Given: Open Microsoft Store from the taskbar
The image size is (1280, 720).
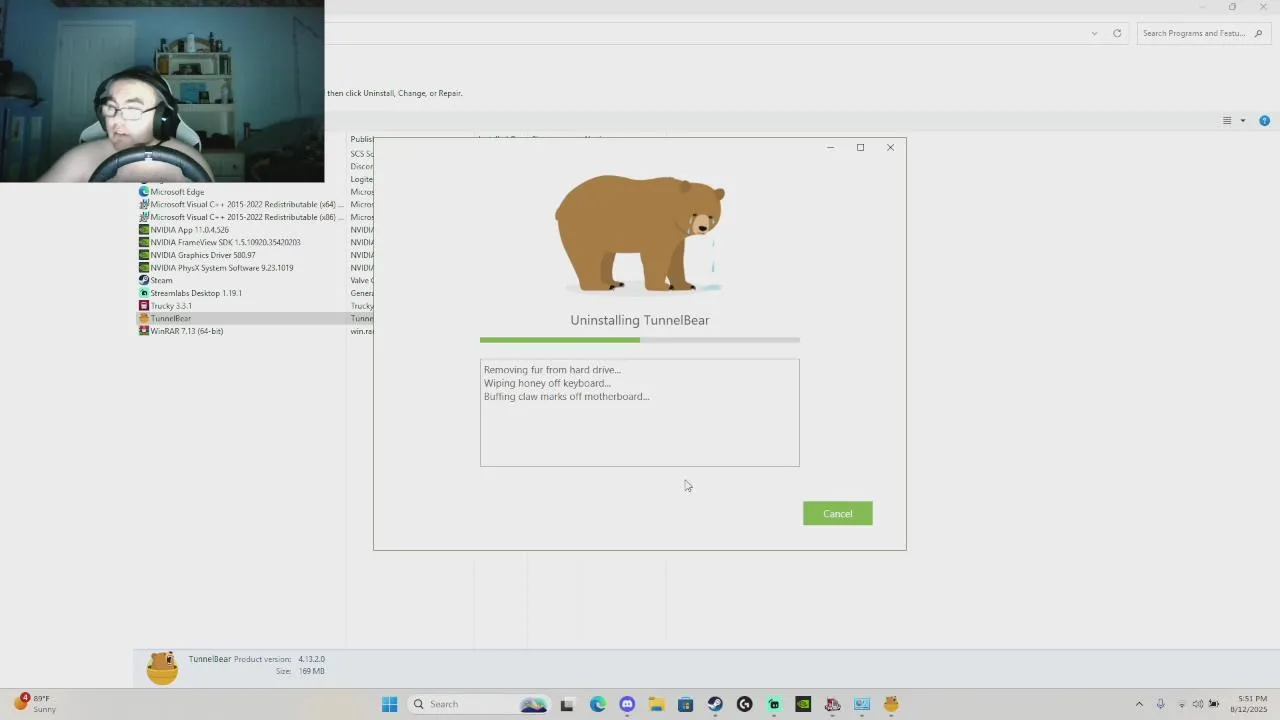Looking at the screenshot, I should 685,704.
